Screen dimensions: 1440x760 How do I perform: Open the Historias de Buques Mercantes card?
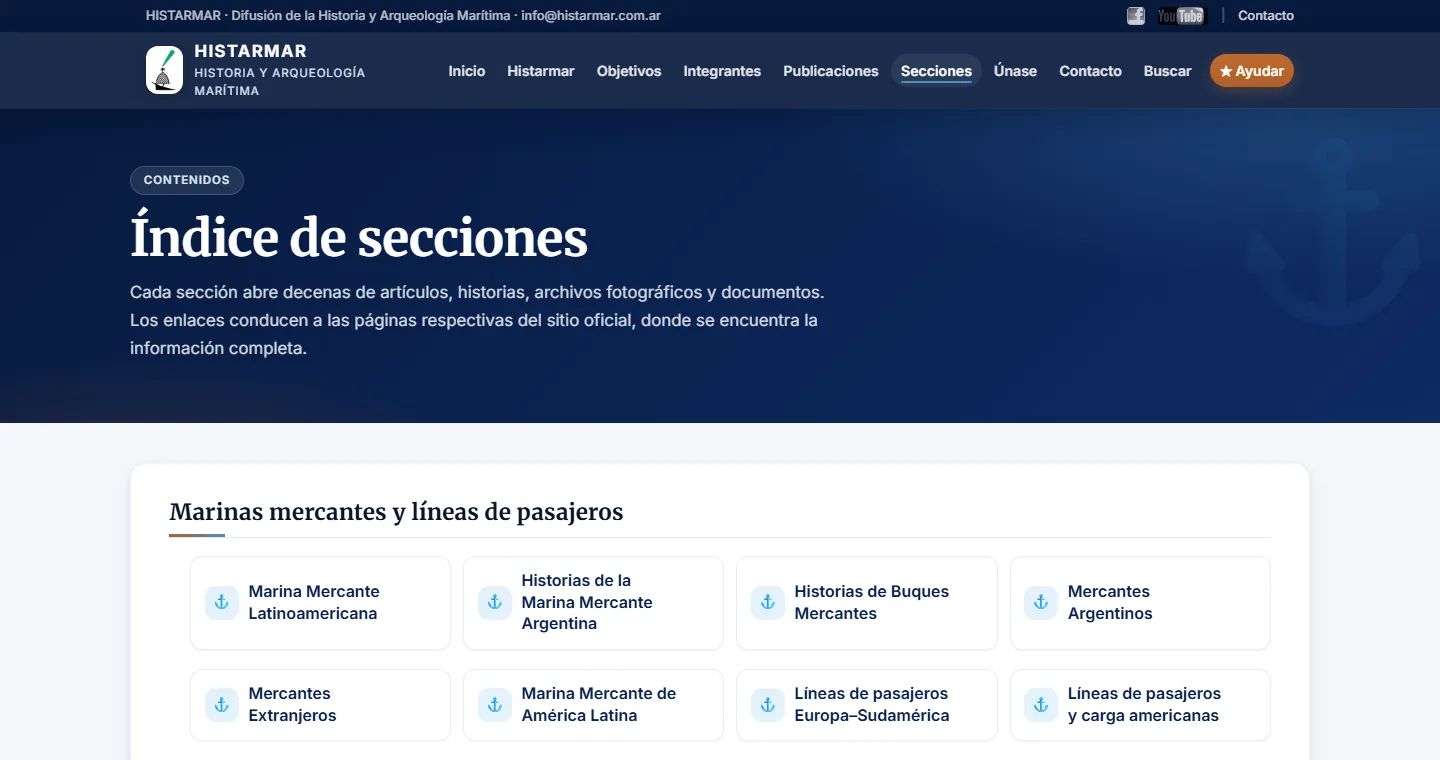867,603
